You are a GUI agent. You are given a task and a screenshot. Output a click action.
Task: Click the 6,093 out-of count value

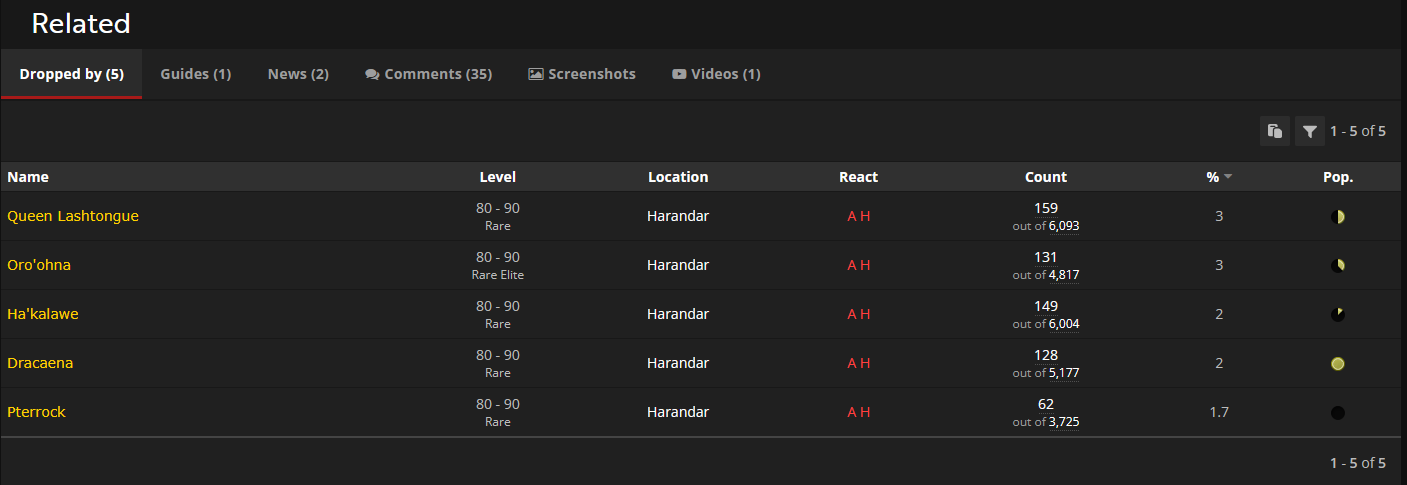pyautogui.click(x=1064, y=226)
